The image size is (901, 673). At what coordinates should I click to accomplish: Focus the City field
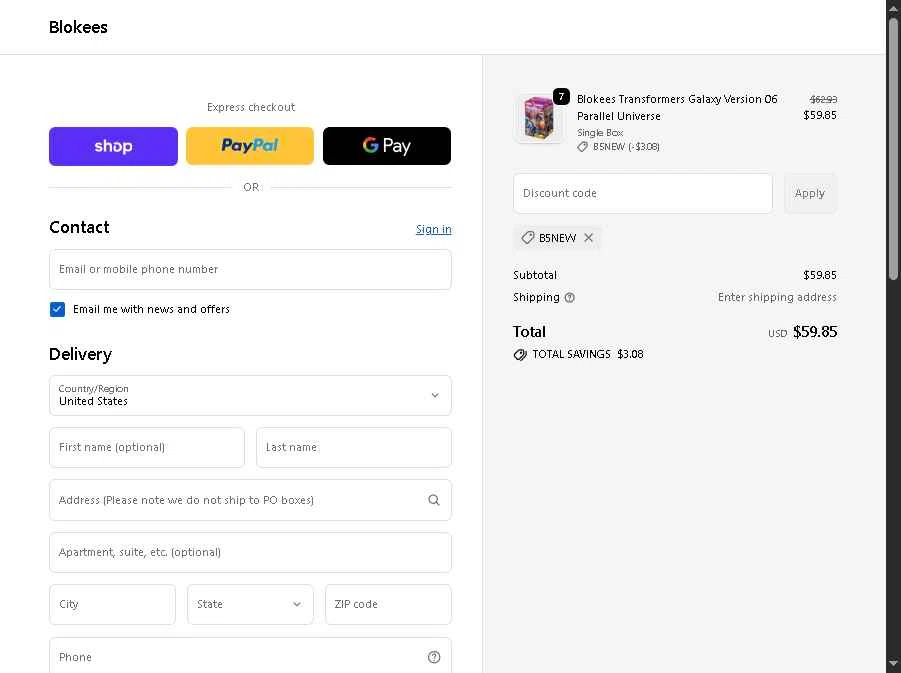pyautogui.click(x=112, y=604)
